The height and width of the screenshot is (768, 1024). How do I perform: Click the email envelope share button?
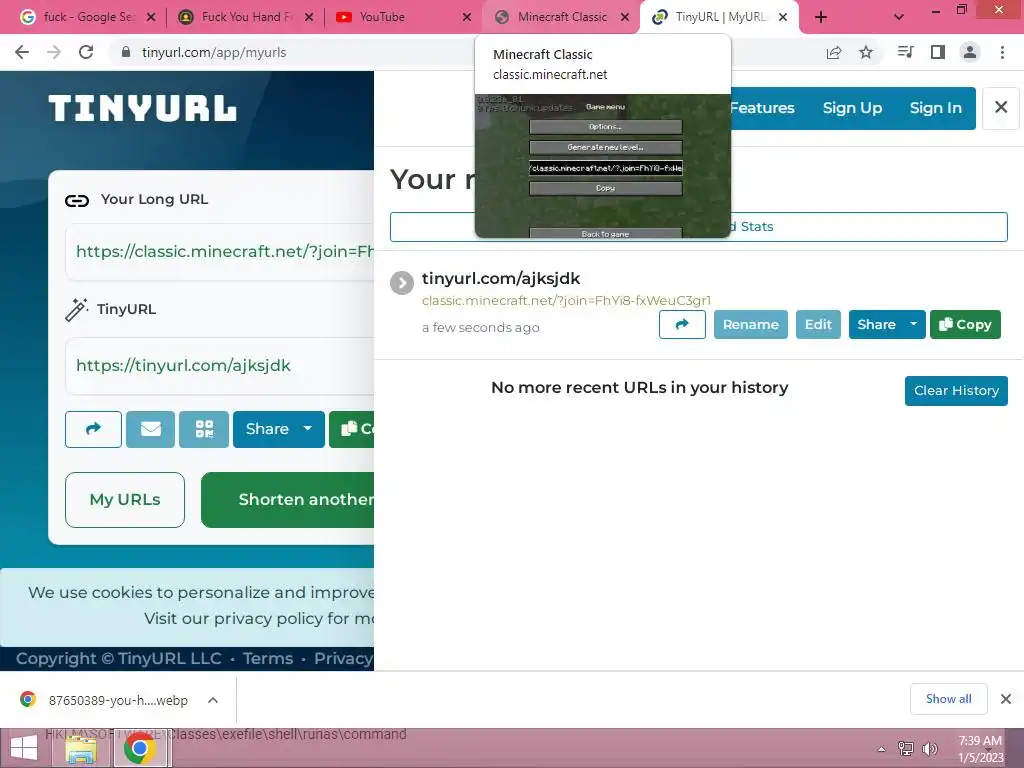pyautogui.click(x=150, y=429)
